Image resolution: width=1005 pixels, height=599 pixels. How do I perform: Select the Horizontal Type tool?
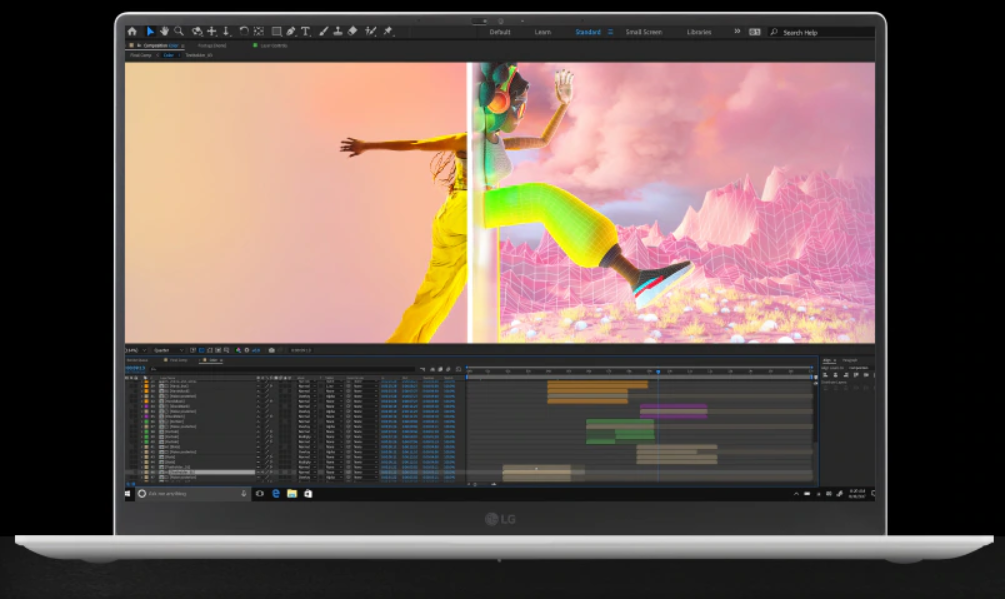point(306,31)
